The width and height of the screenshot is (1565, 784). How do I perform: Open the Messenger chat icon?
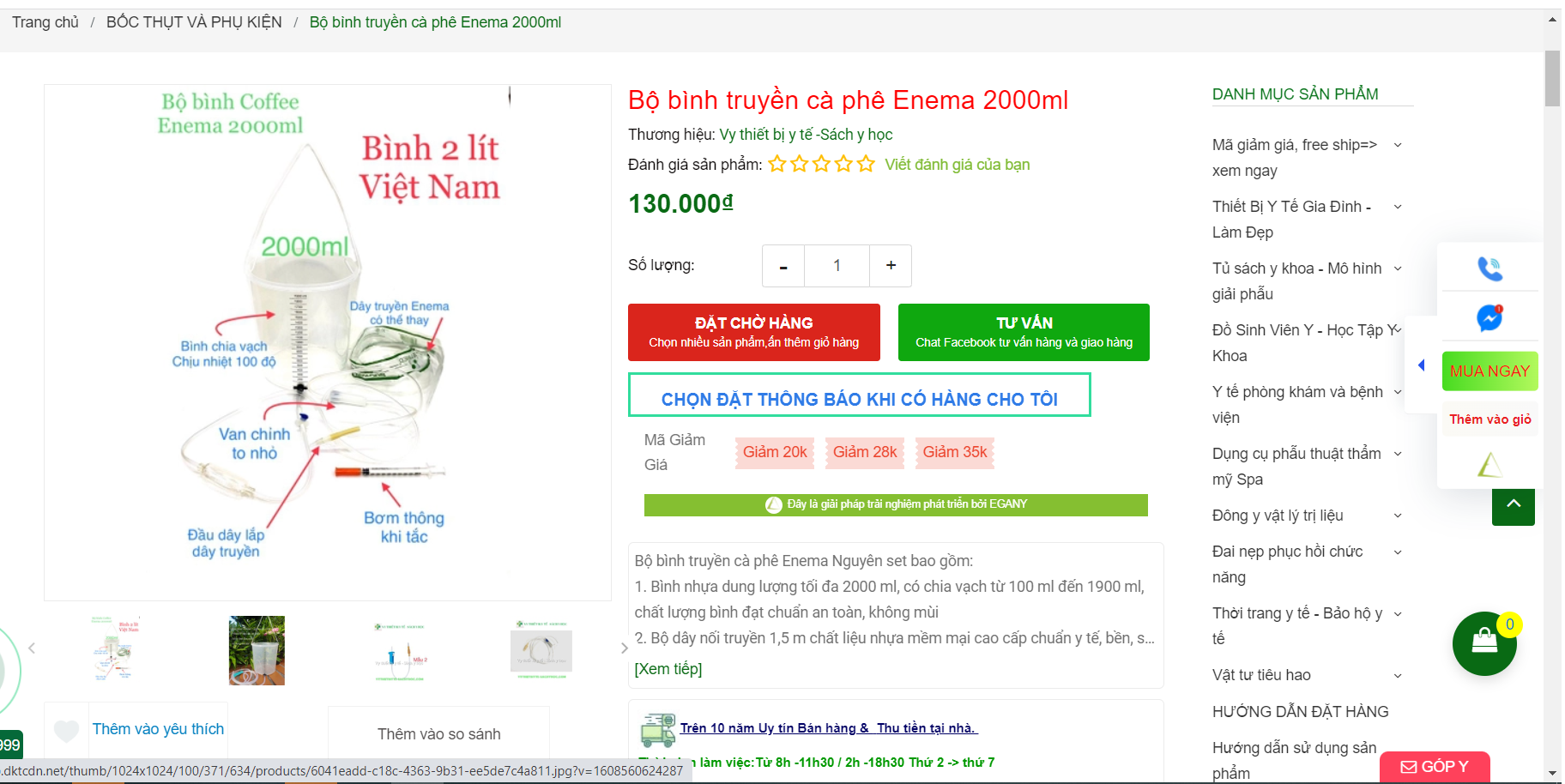(1489, 318)
